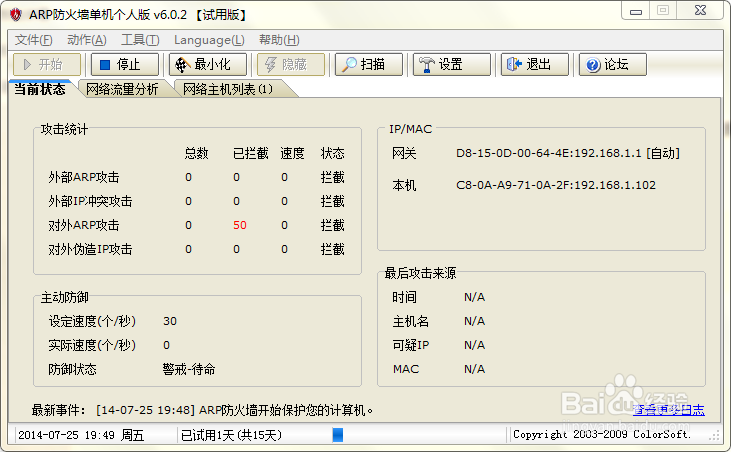Screen dimensions: 731x452
Task: Click 拦截 status for 对外伪造IP攻击
Action: pos(332,249)
